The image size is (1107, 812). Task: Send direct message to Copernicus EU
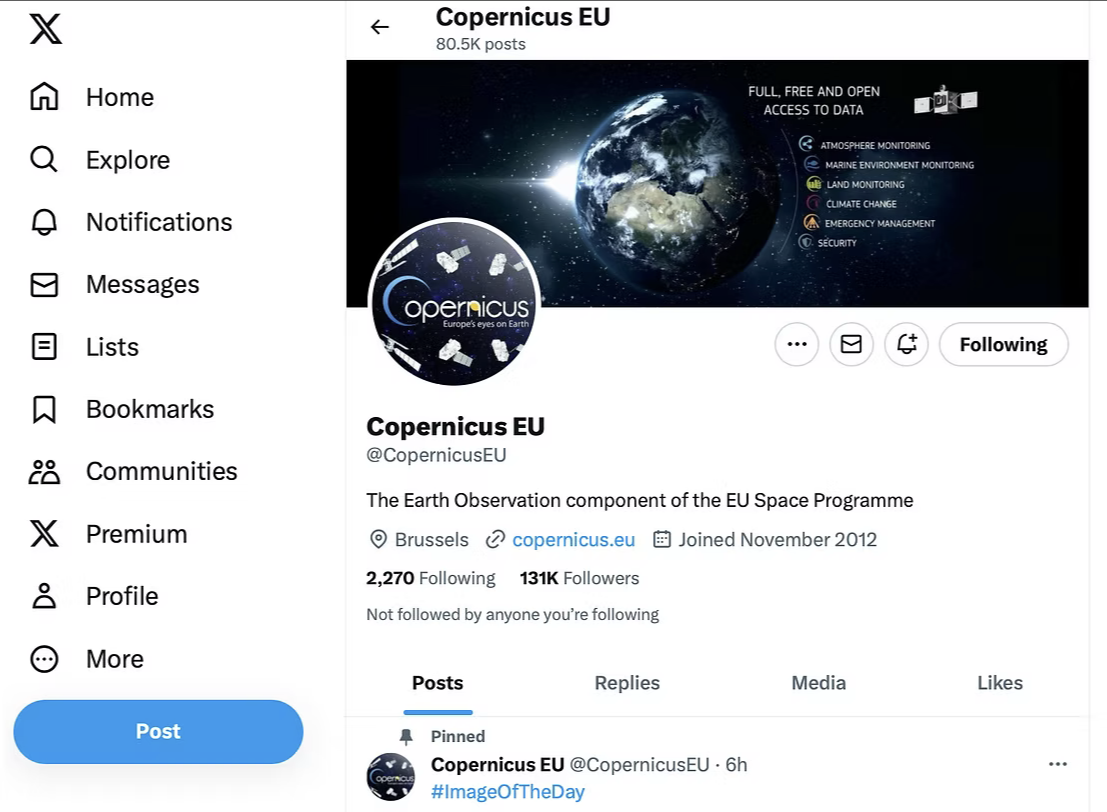[x=851, y=345]
